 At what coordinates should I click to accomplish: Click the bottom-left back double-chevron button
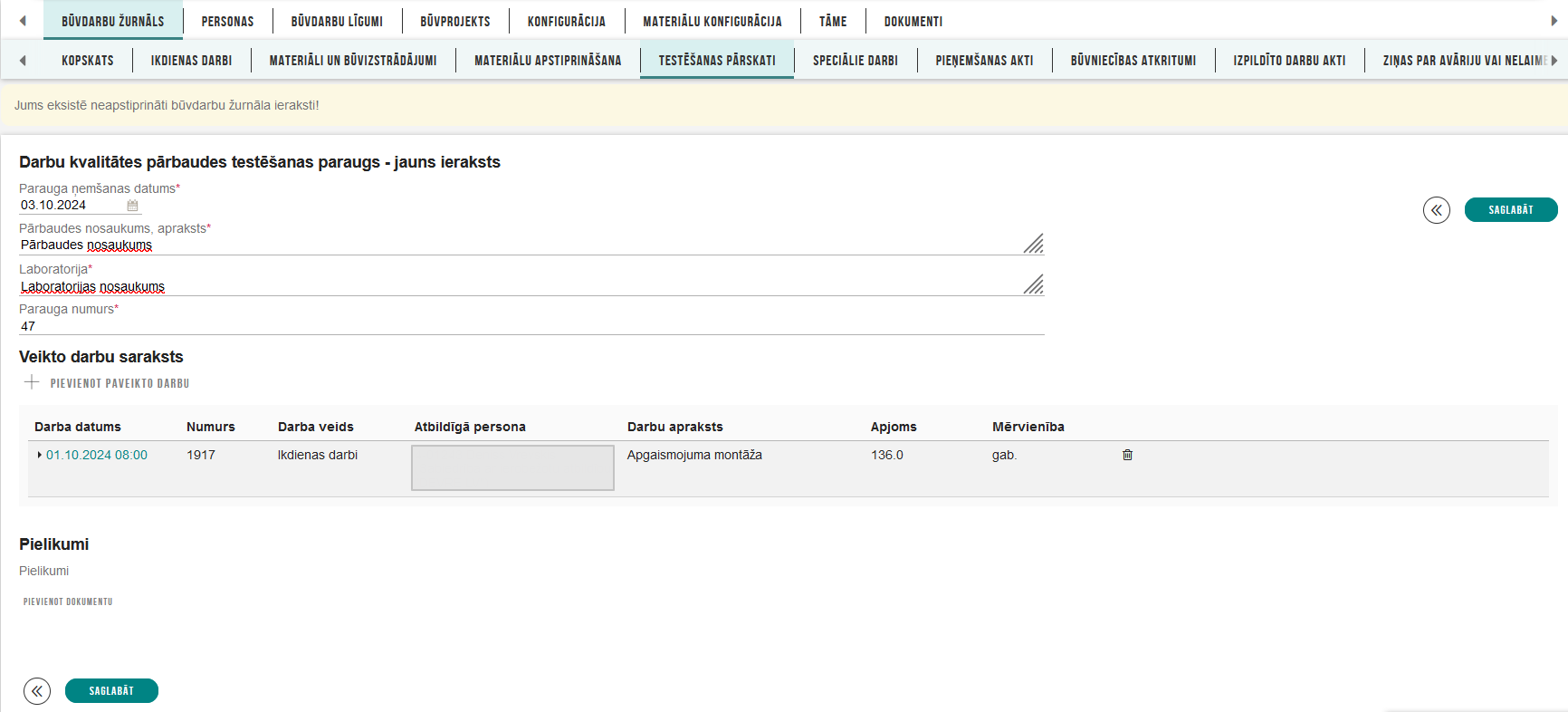pos(37,691)
